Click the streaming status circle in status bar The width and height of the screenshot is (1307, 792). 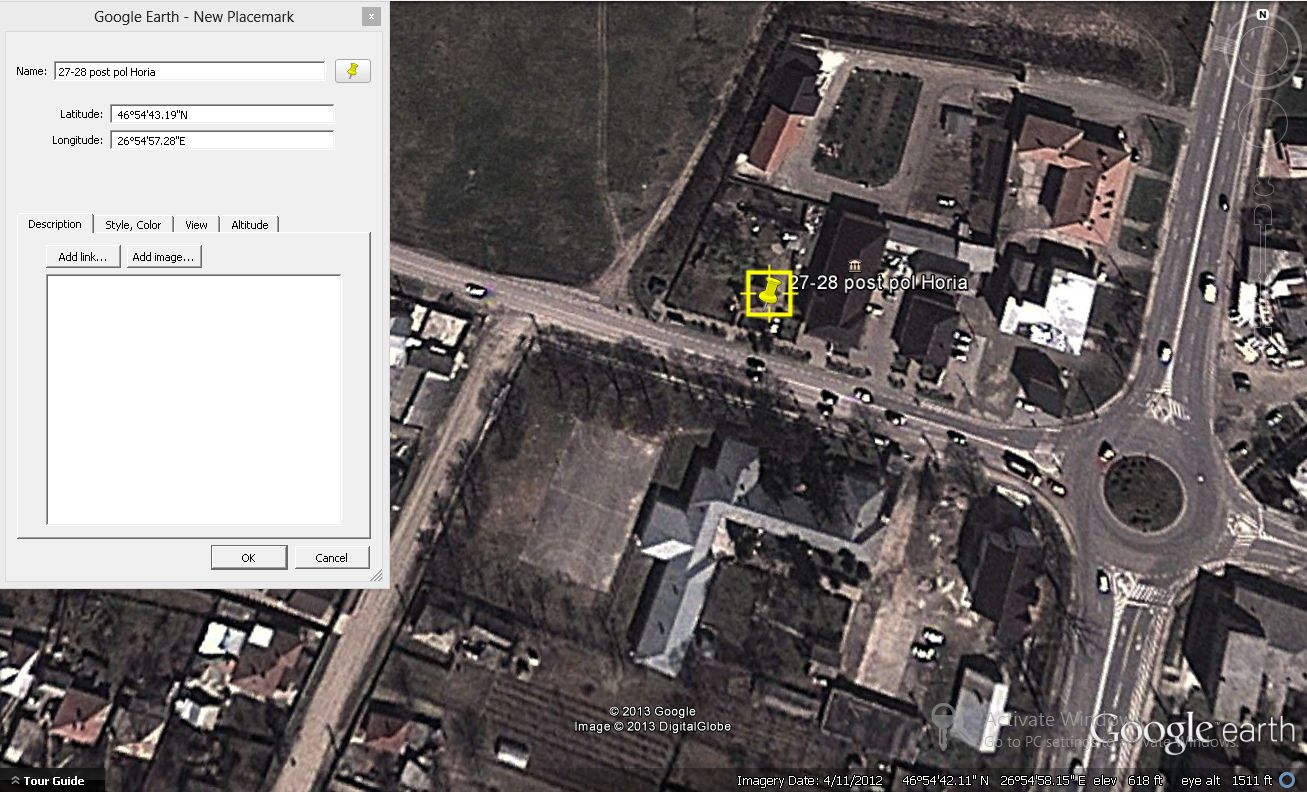click(1287, 780)
